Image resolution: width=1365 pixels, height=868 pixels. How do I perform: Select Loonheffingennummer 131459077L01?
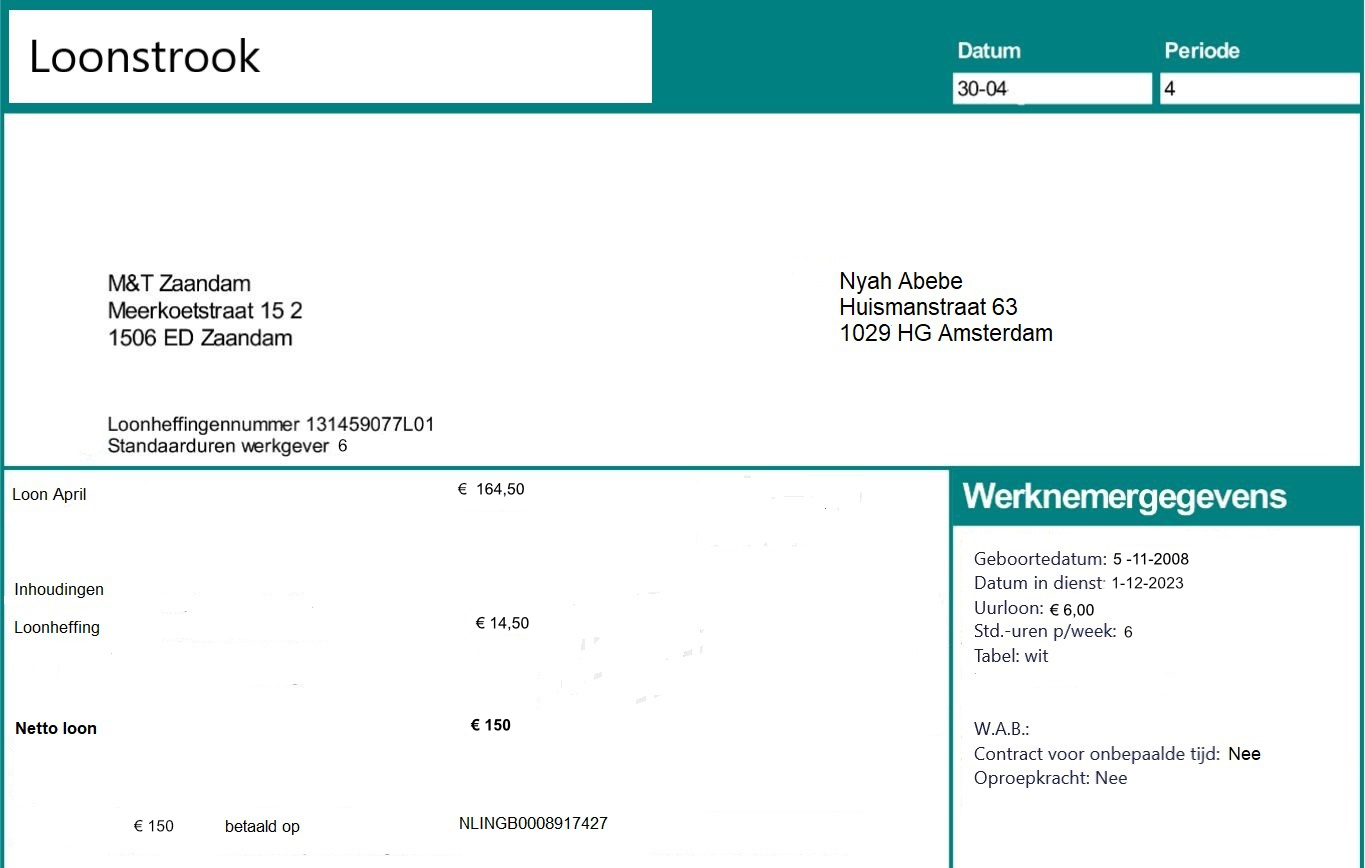(270, 425)
